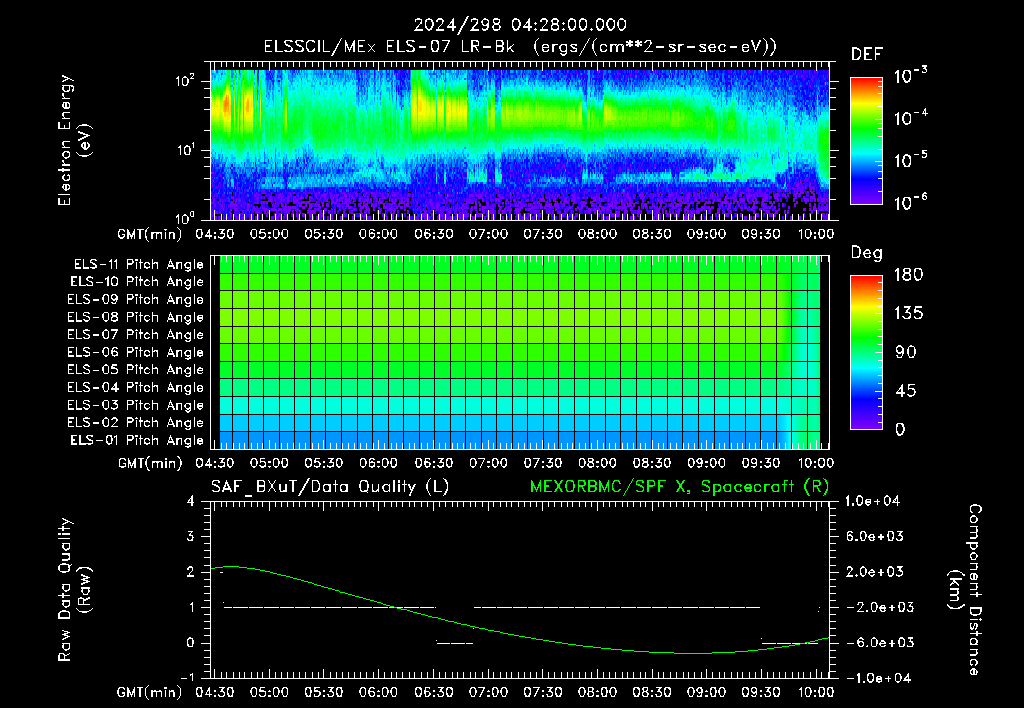Select the ELS-07 Pitch Angle row label
Screen dimensions: 1024x708
point(135,334)
